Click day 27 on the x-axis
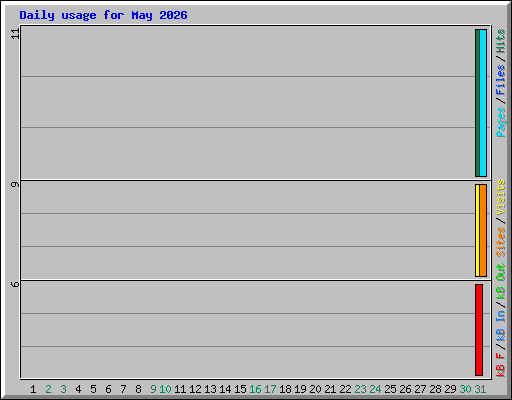Screen dimensions: 512x400 click(420, 389)
